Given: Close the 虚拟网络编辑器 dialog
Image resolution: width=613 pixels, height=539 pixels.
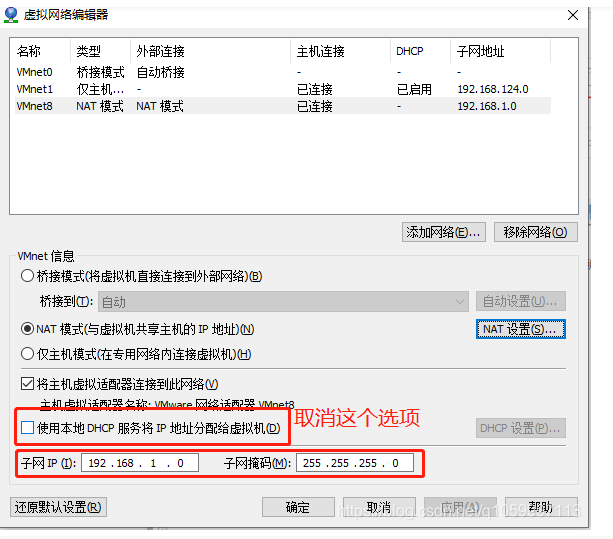Looking at the screenshot, I should 573,15.
